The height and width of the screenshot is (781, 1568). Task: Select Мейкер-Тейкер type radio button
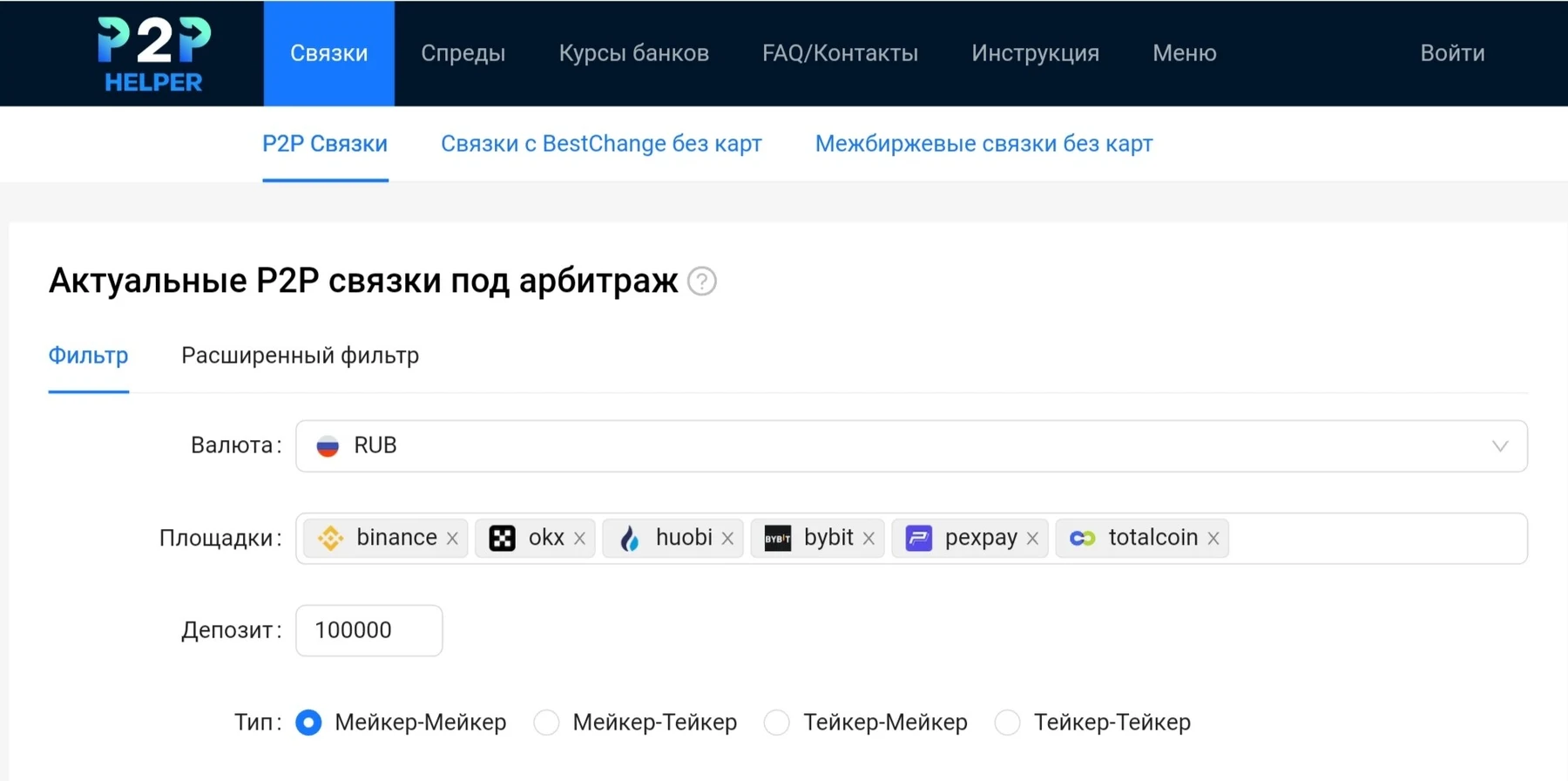click(x=546, y=723)
